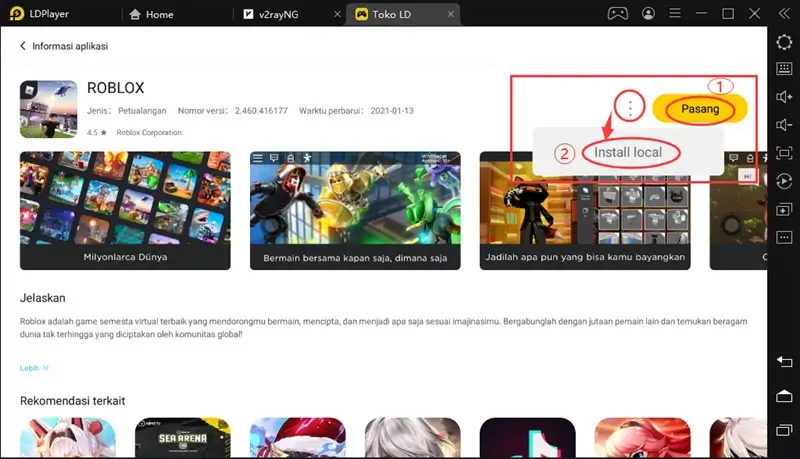800x459 pixels.
Task: Close the v2rayNG tab
Action: click(337, 14)
